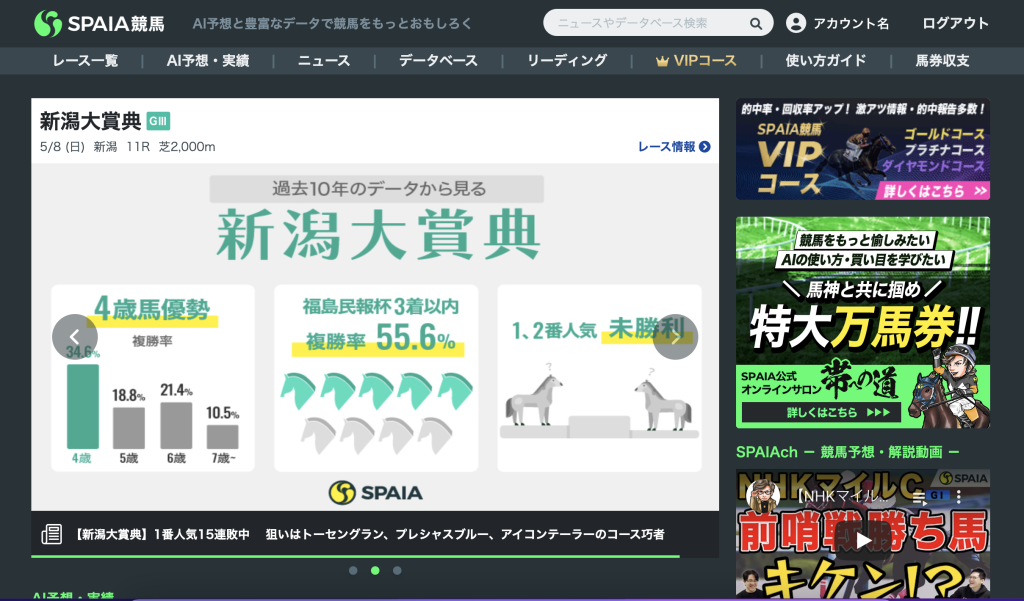Open the レース一覧 menu
This screenshot has height=601, width=1024.
tap(86, 61)
